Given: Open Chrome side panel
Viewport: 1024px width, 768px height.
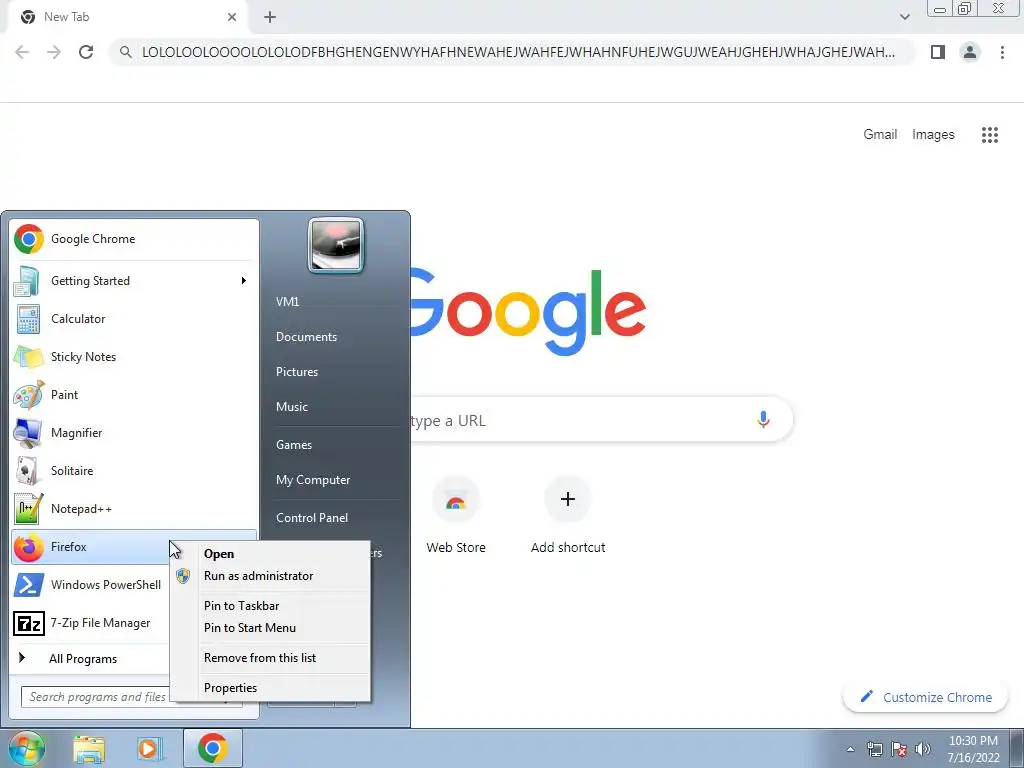Looking at the screenshot, I should 938,52.
